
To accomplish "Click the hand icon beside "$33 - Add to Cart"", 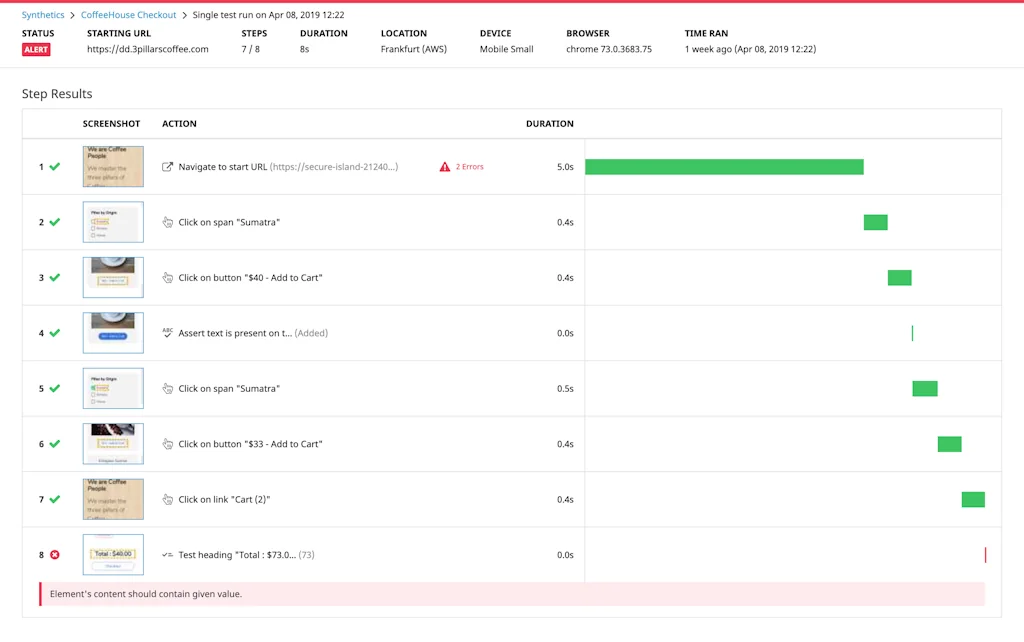I will click(x=166, y=443).
